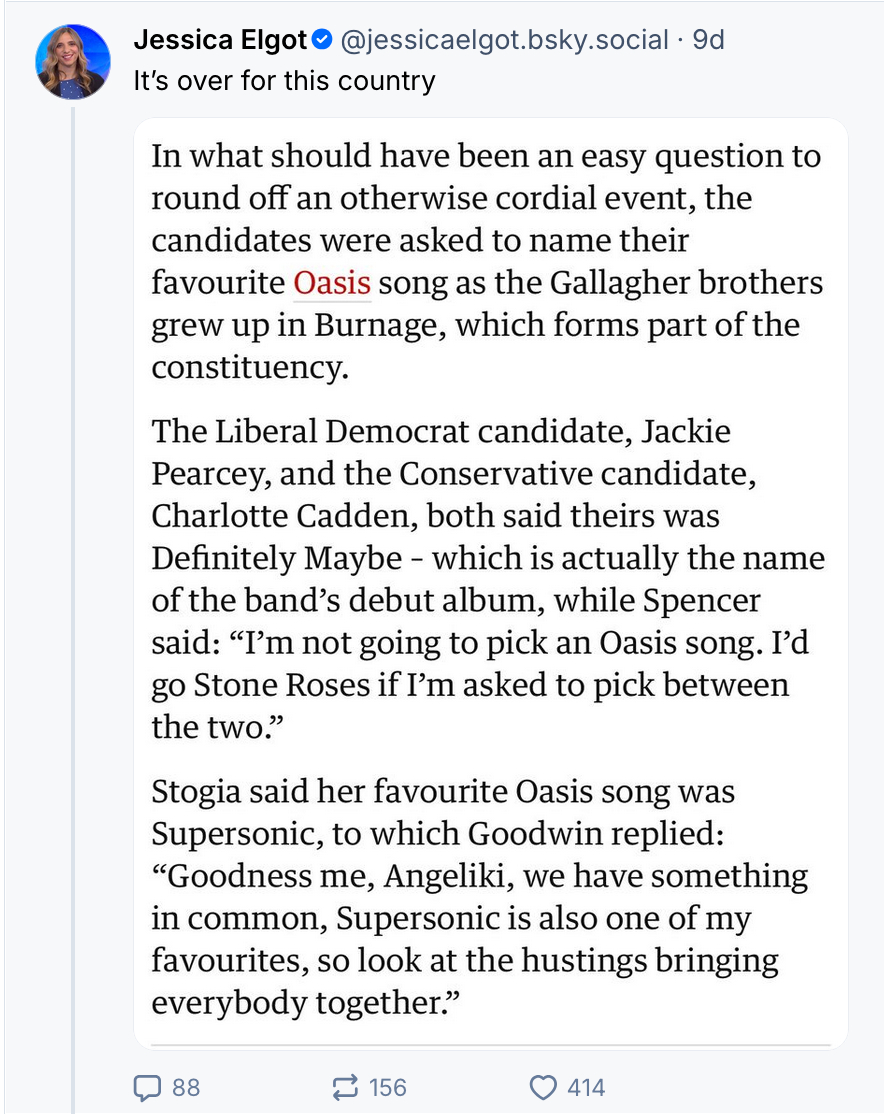
Task: Click the repost arrows icon
Action: point(345,1087)
